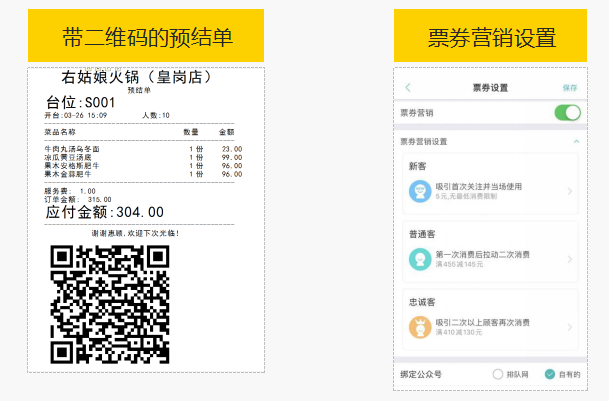Open 忠诚客 settings via right chevron

(570, 327)
